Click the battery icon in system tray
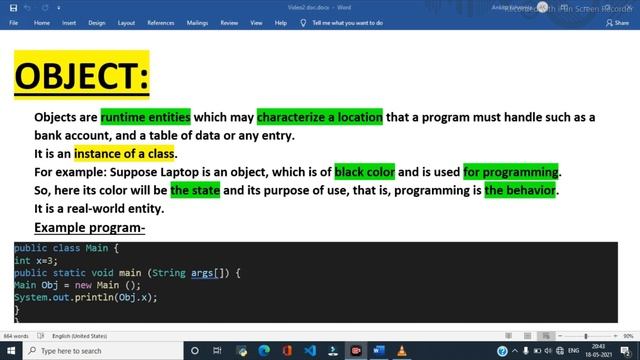 coord(537,351)
